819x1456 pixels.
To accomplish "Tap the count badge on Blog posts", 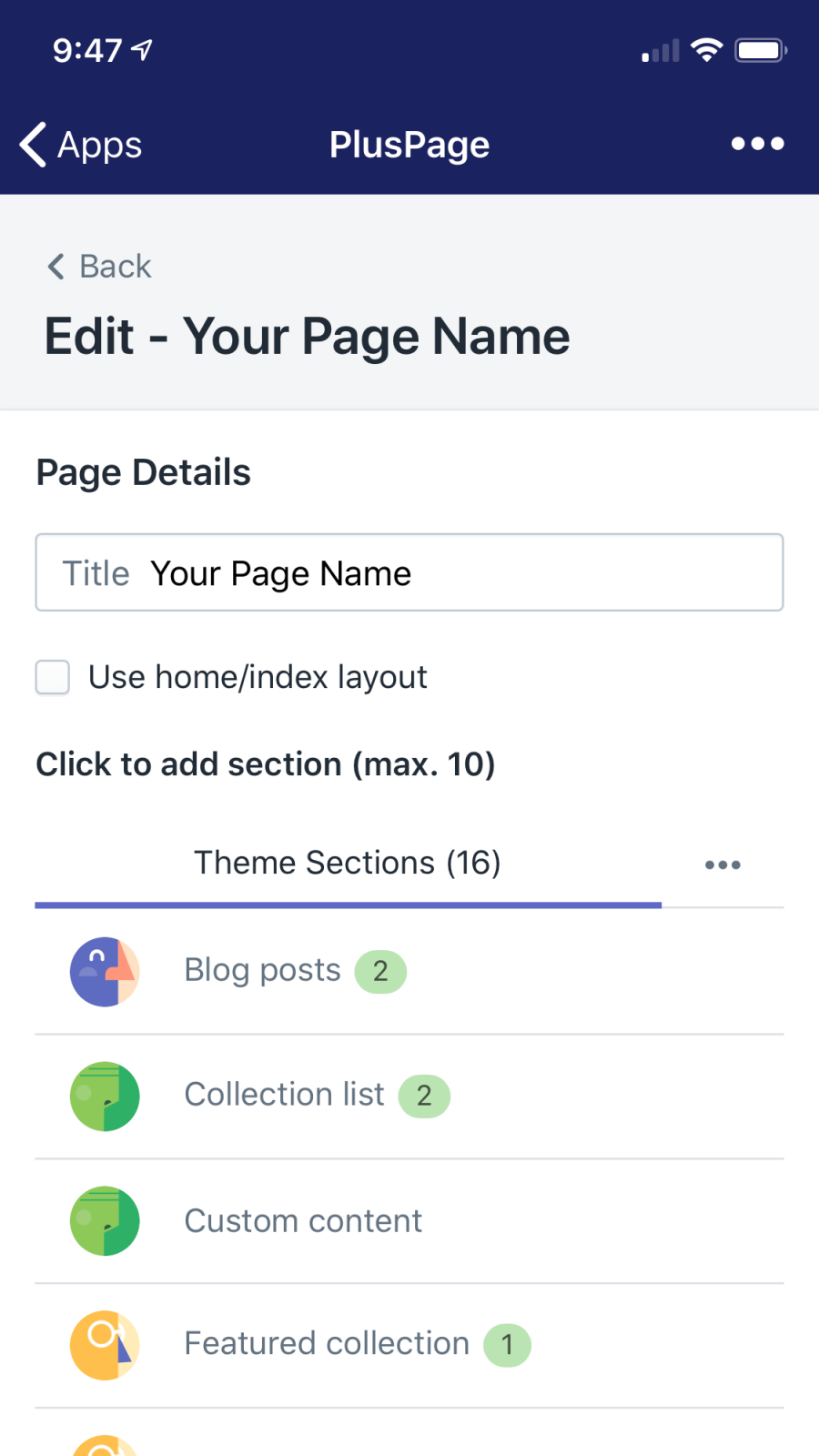I will pyautogui.click(x=380, y=971).
